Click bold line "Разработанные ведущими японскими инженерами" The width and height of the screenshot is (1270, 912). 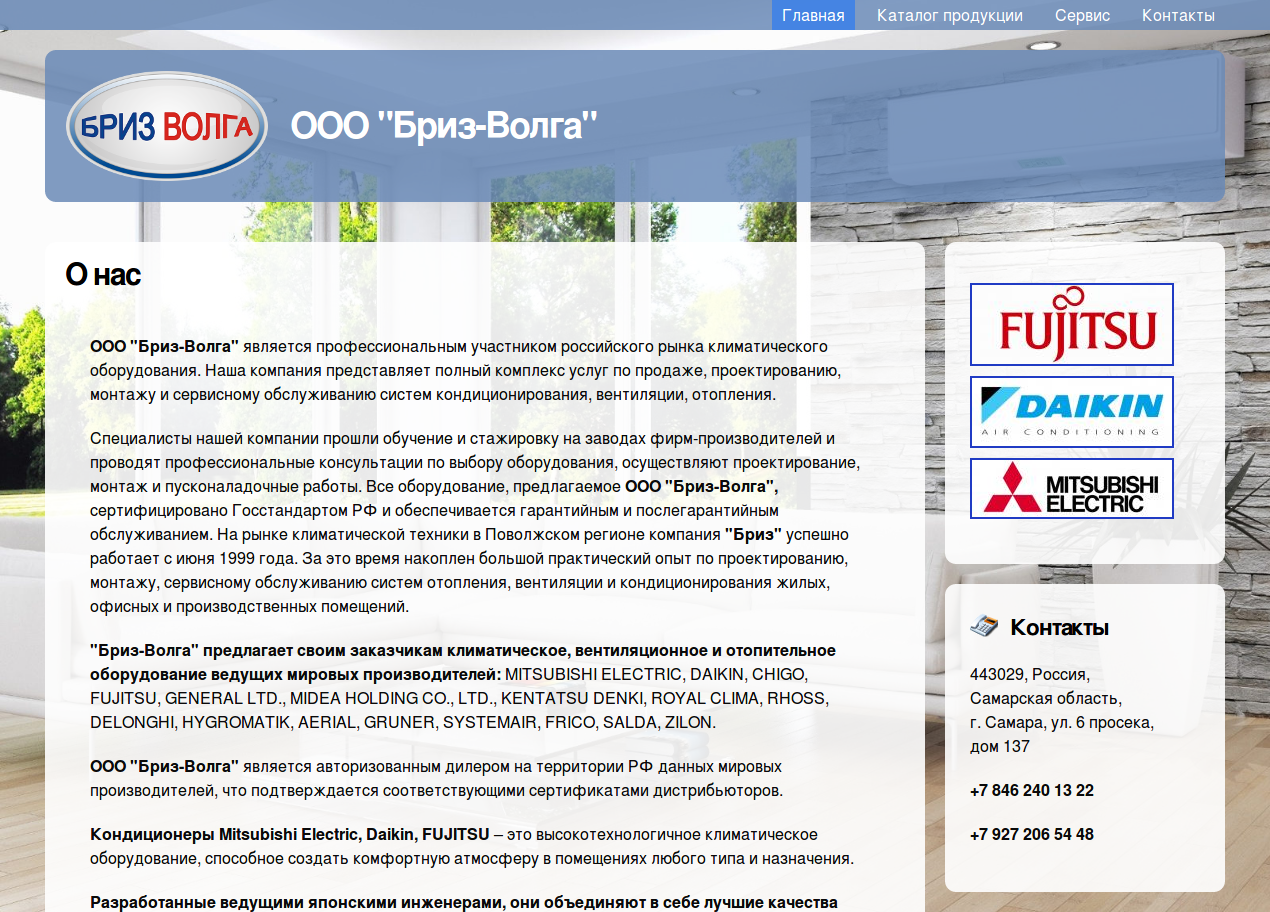point(464,902)
